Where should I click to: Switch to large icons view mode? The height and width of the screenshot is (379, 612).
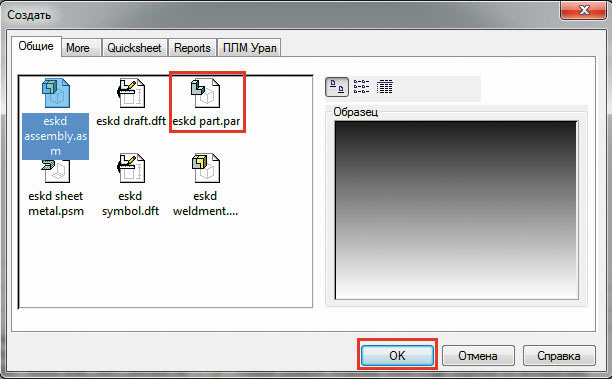click(337, 87)
